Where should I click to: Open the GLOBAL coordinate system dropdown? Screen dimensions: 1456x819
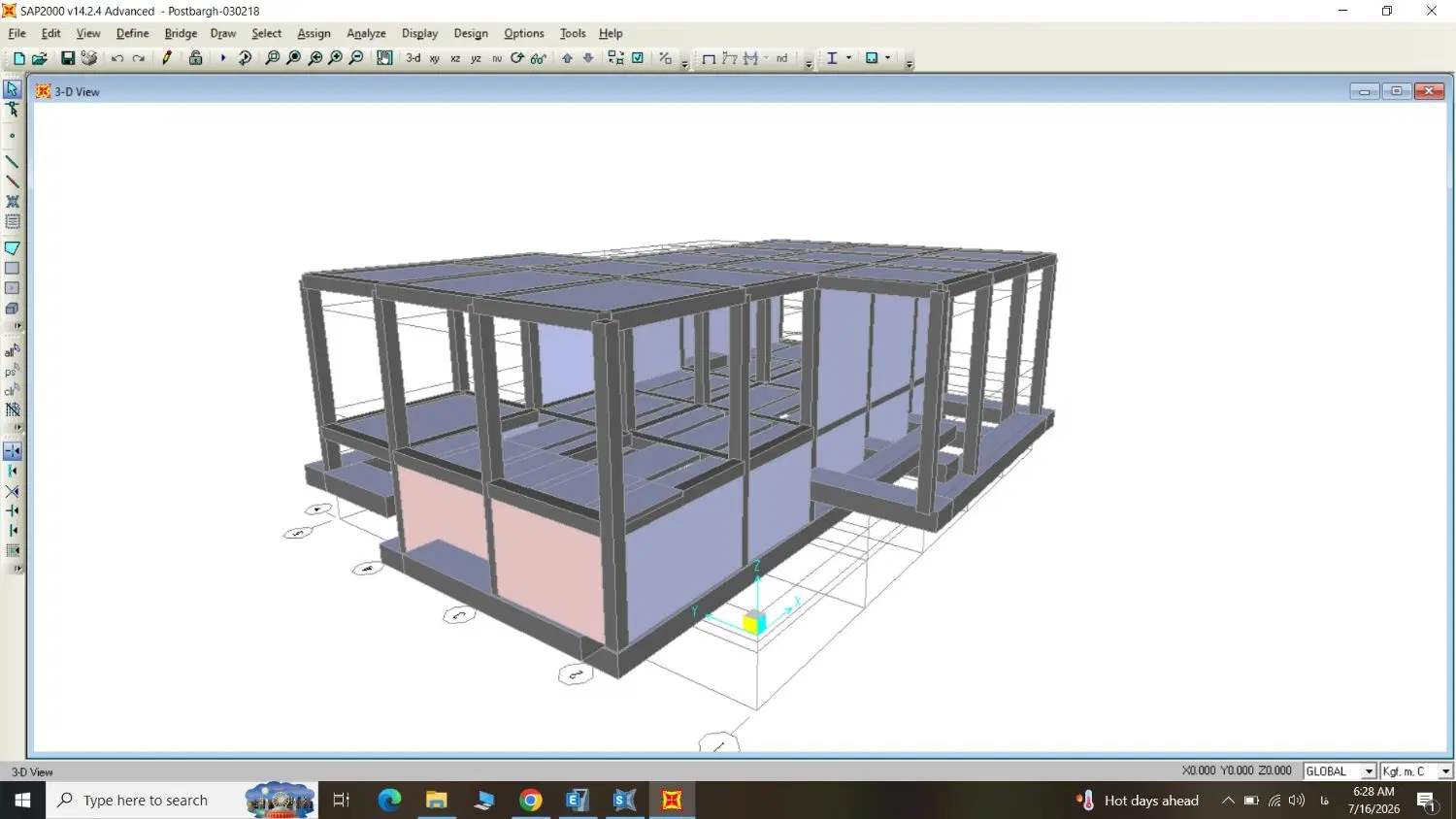1340,771
